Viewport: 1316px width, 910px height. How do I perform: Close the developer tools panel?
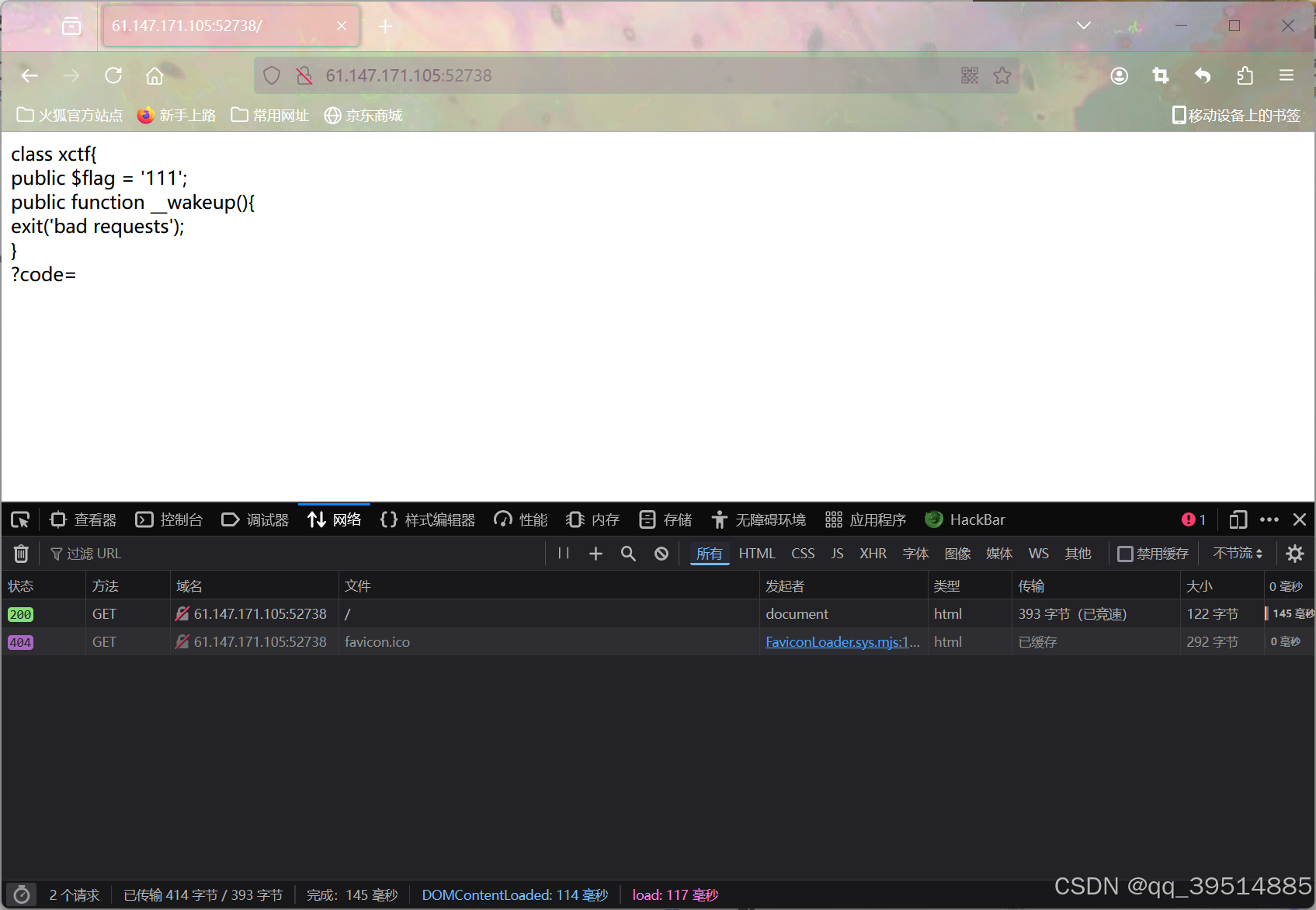(x=1300, y=519)
